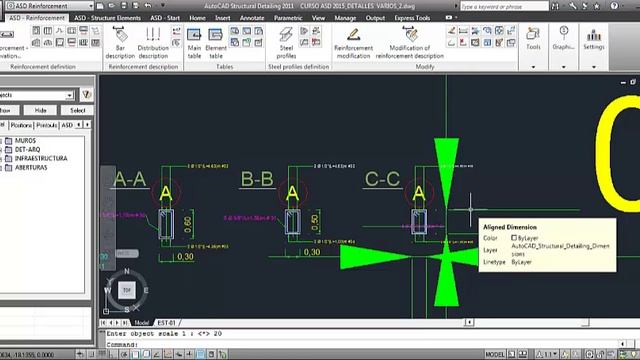Screen dimensions: 640x360
Task: Select the INFRAESTRUCTURA tree item
Action: [x=41, y=158]
